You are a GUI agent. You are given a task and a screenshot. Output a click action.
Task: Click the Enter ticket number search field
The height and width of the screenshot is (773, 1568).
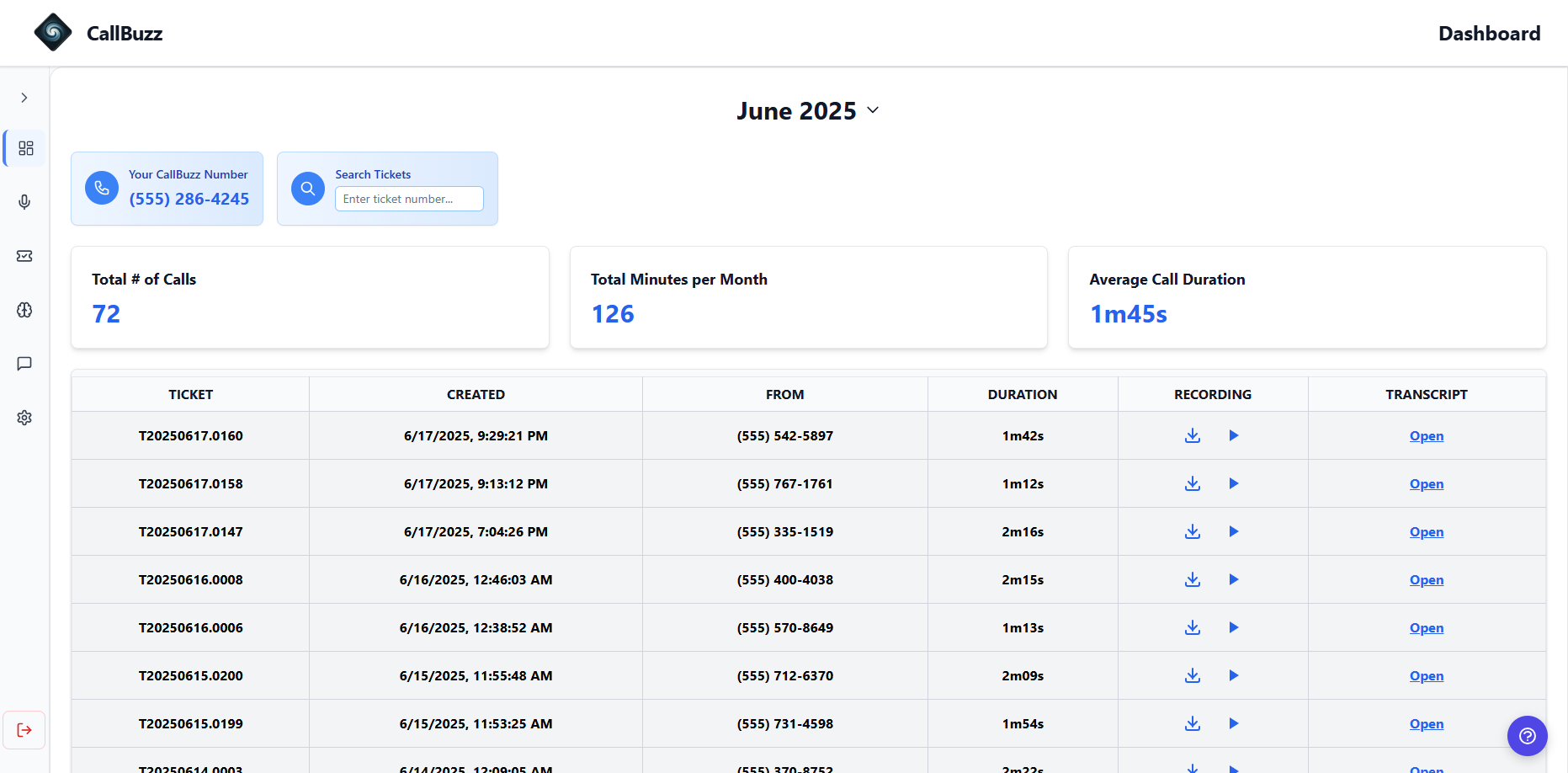tap(409, 199)
